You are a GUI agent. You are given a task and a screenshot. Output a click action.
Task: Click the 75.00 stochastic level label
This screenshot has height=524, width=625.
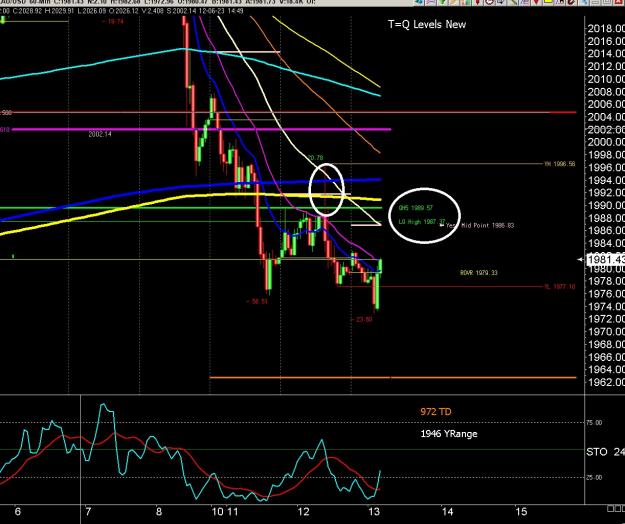coord(594,423)
